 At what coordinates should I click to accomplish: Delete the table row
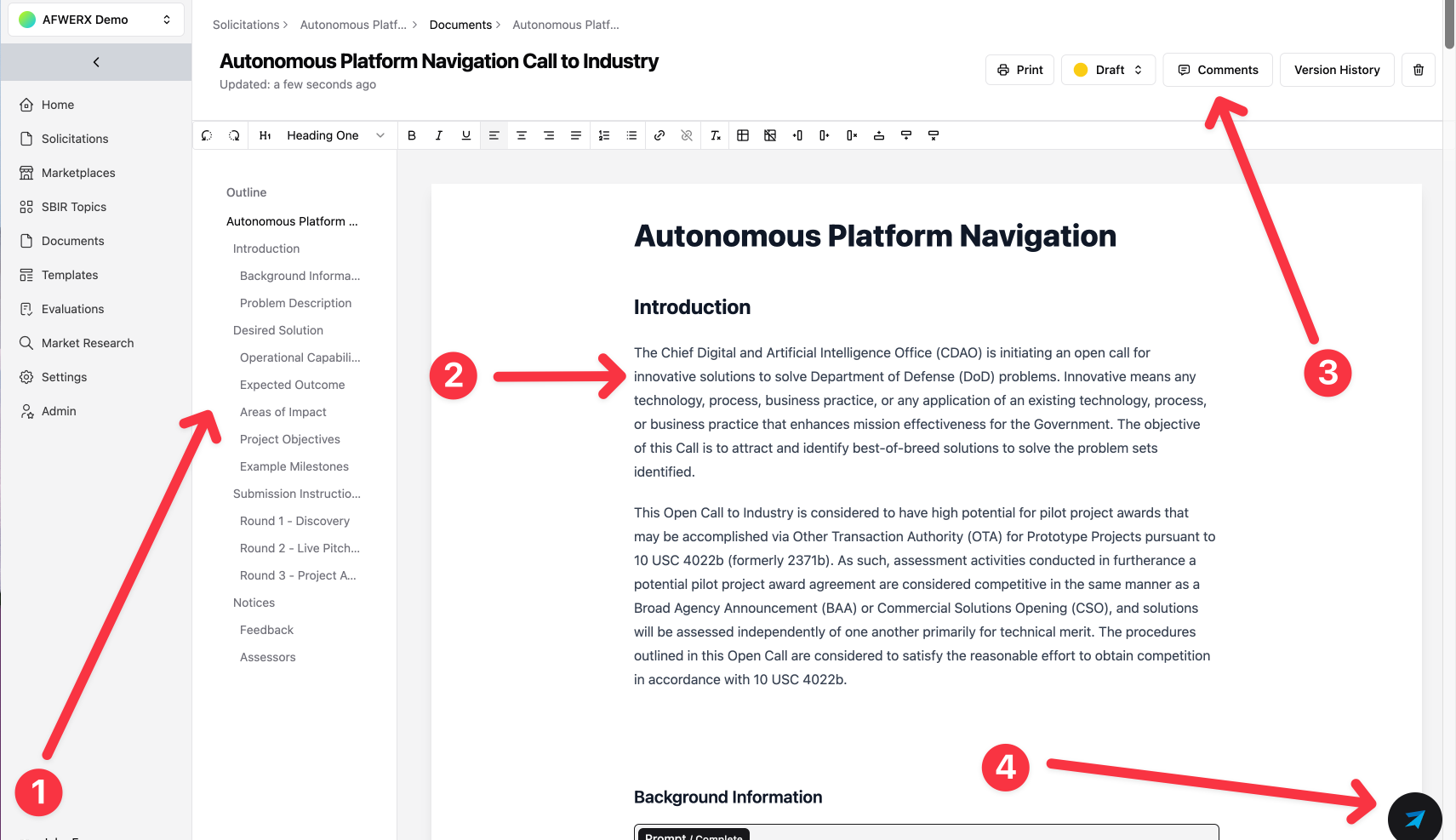934,135
